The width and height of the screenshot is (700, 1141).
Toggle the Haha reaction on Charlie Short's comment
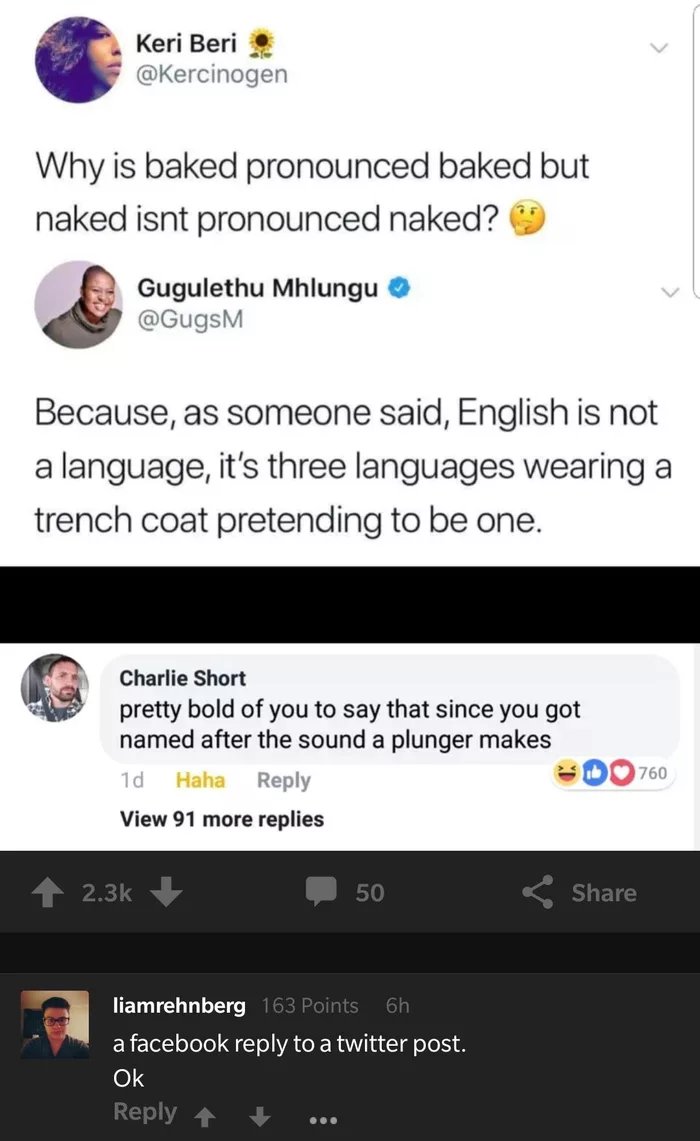pos(200,780)
